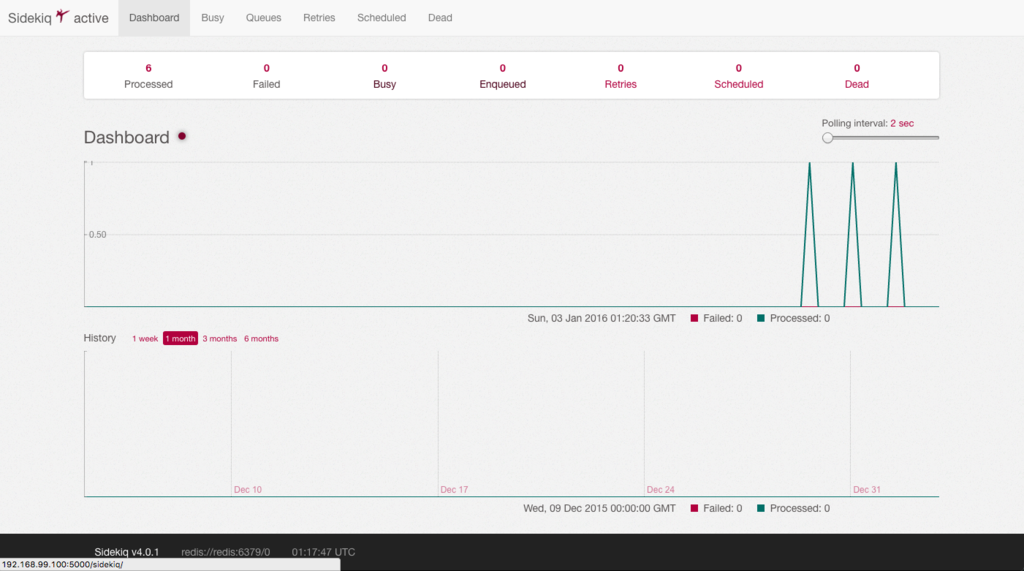This screenshot has height=571, width=1024.
Task: Select the 3 months history range
Action: 219,338
